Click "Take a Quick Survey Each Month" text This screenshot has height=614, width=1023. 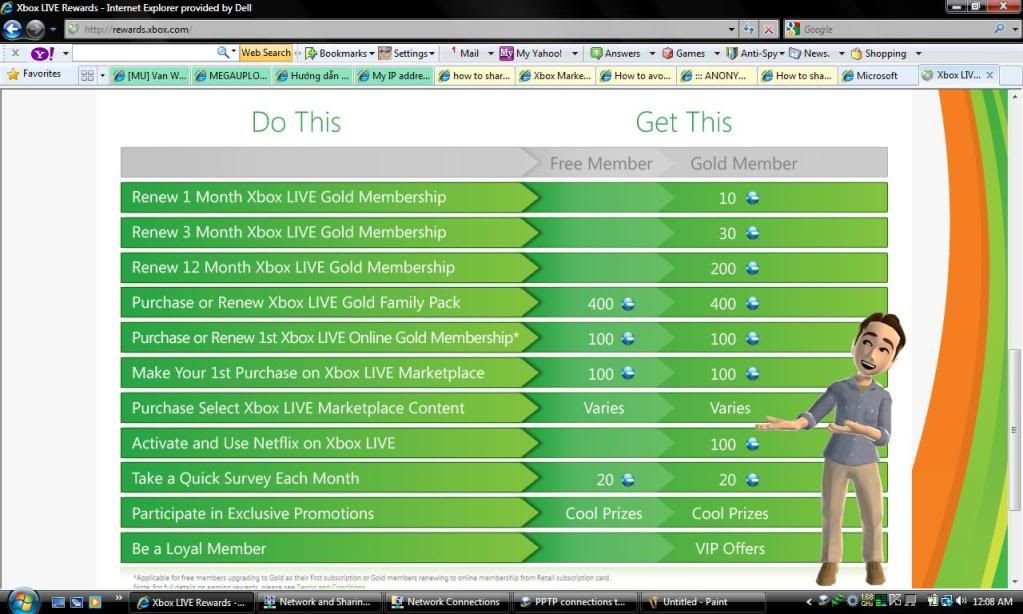coord(245,478)
